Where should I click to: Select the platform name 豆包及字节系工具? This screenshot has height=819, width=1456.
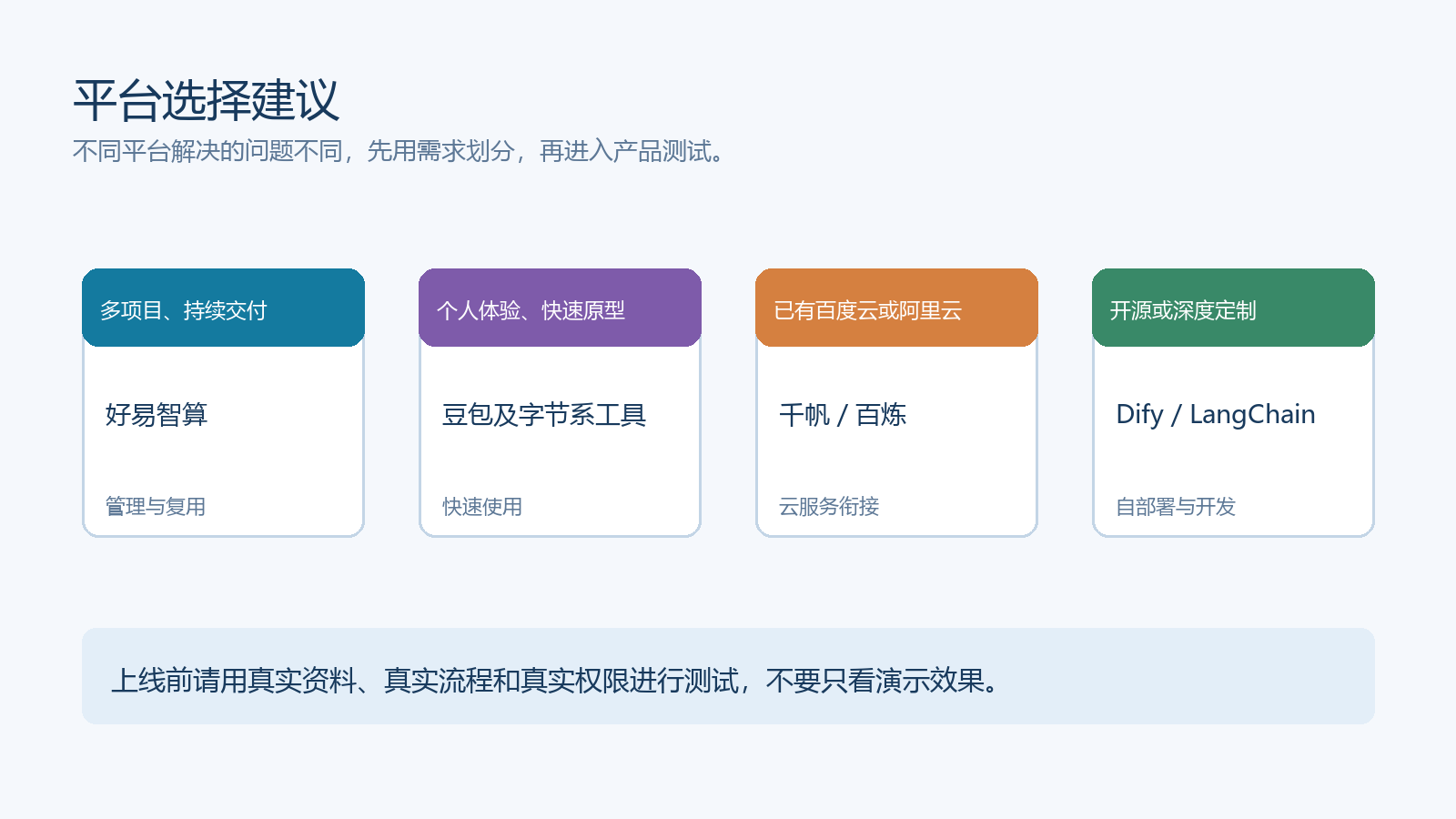tap(544, 415)
